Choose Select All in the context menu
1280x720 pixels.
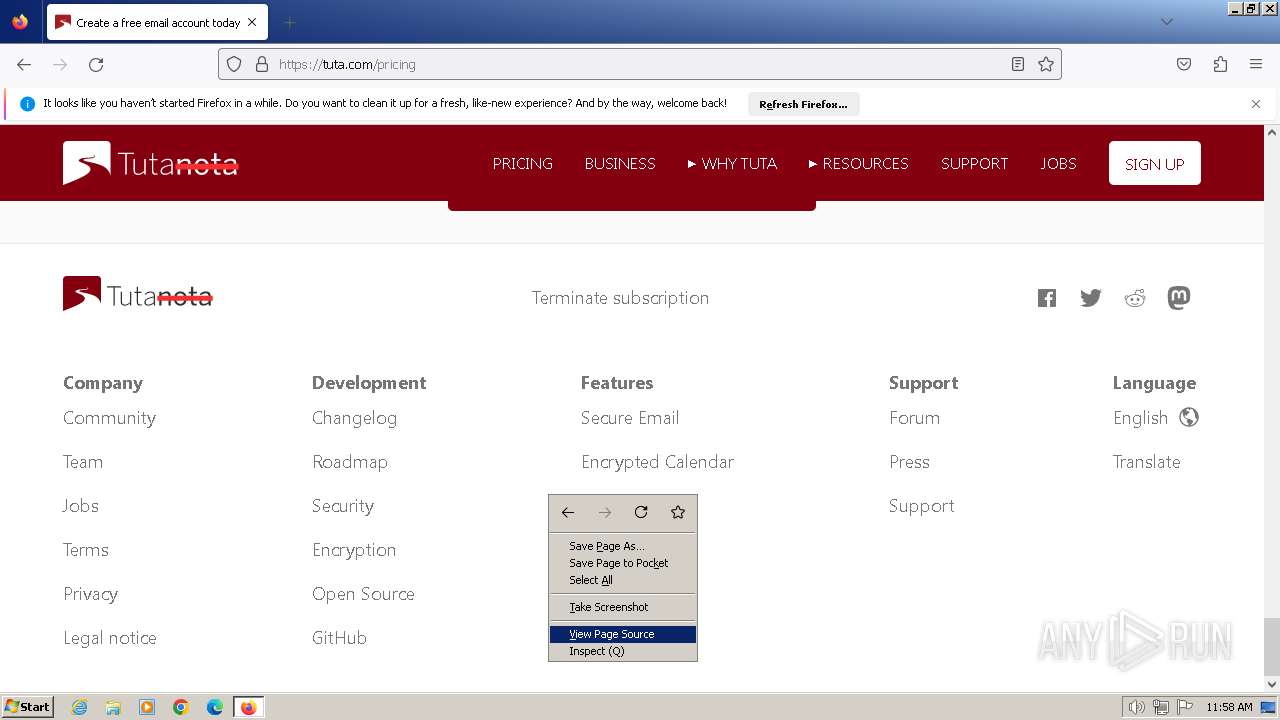pos(622,580)
